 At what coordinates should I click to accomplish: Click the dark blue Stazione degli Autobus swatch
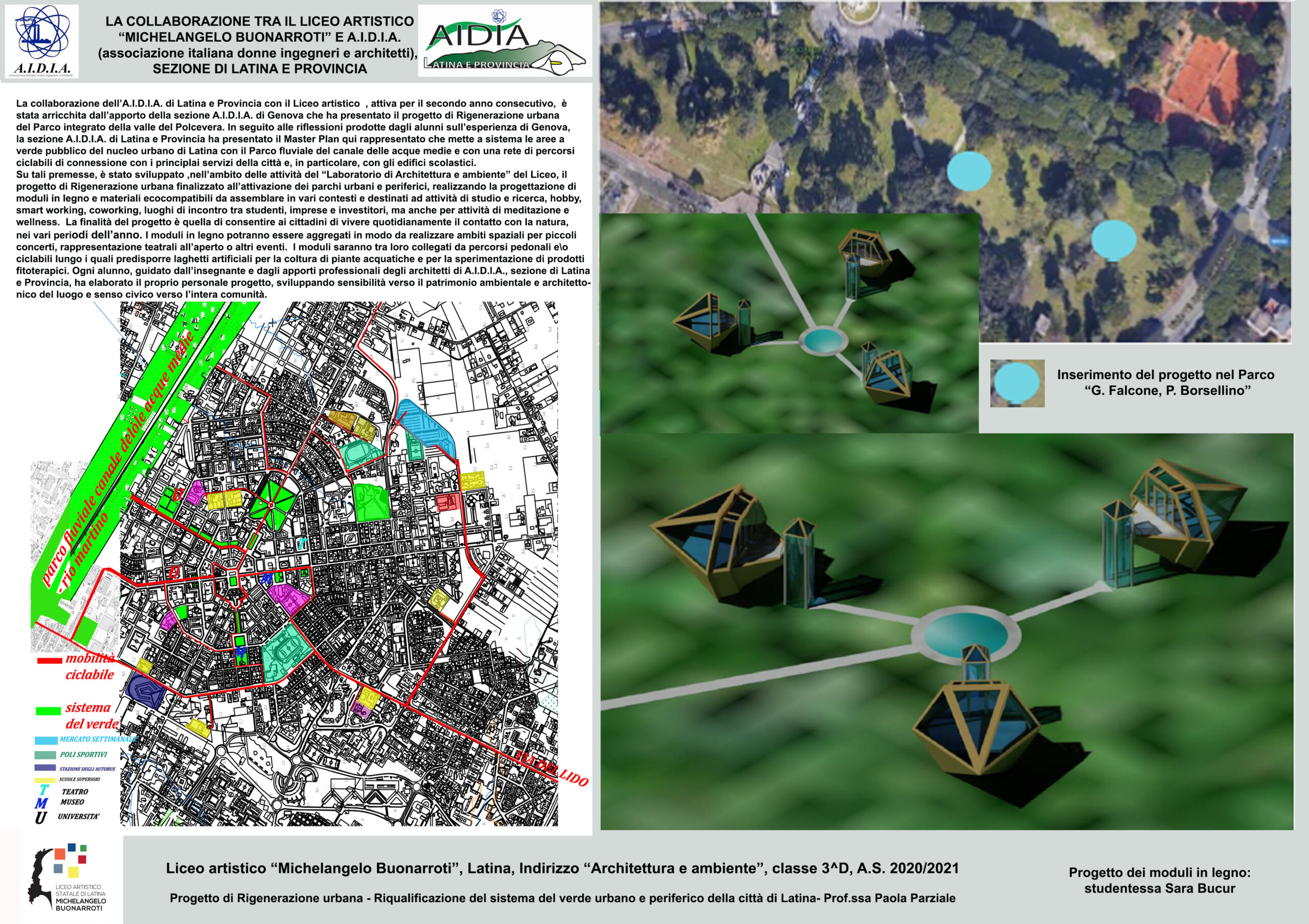pyautogui.click(x=46, y=768)
